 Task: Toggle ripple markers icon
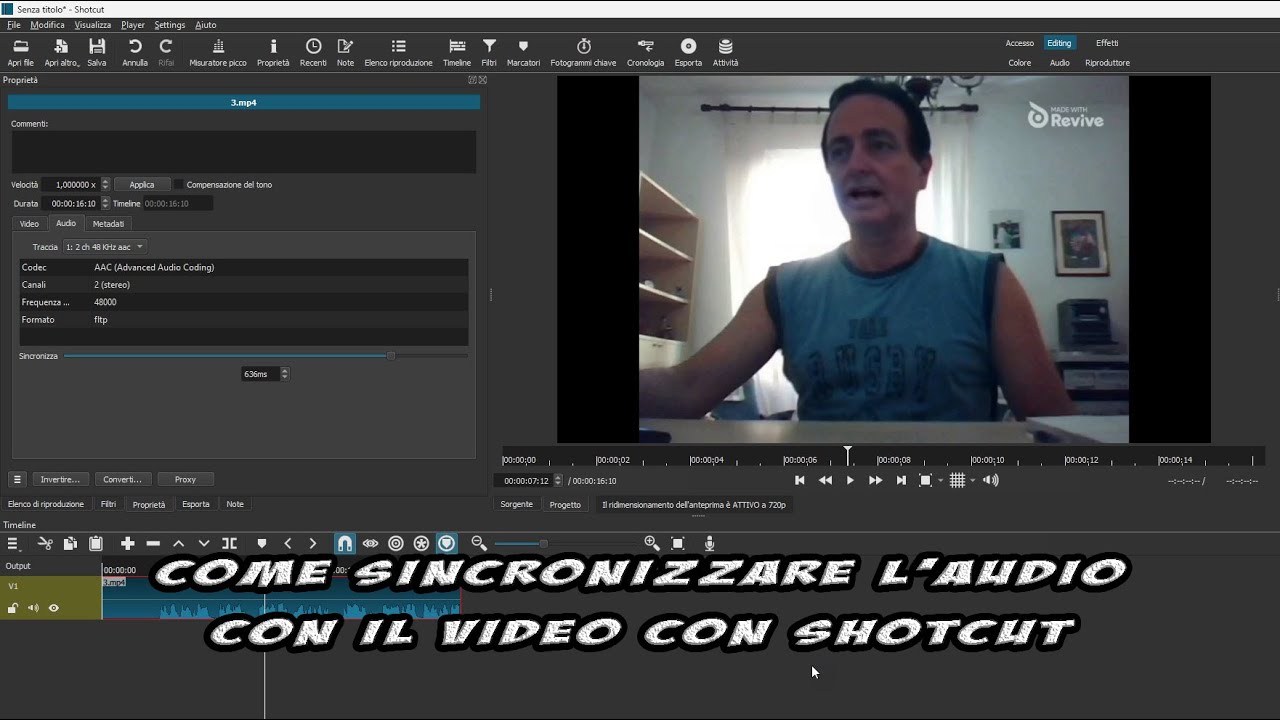click(447, 543)
